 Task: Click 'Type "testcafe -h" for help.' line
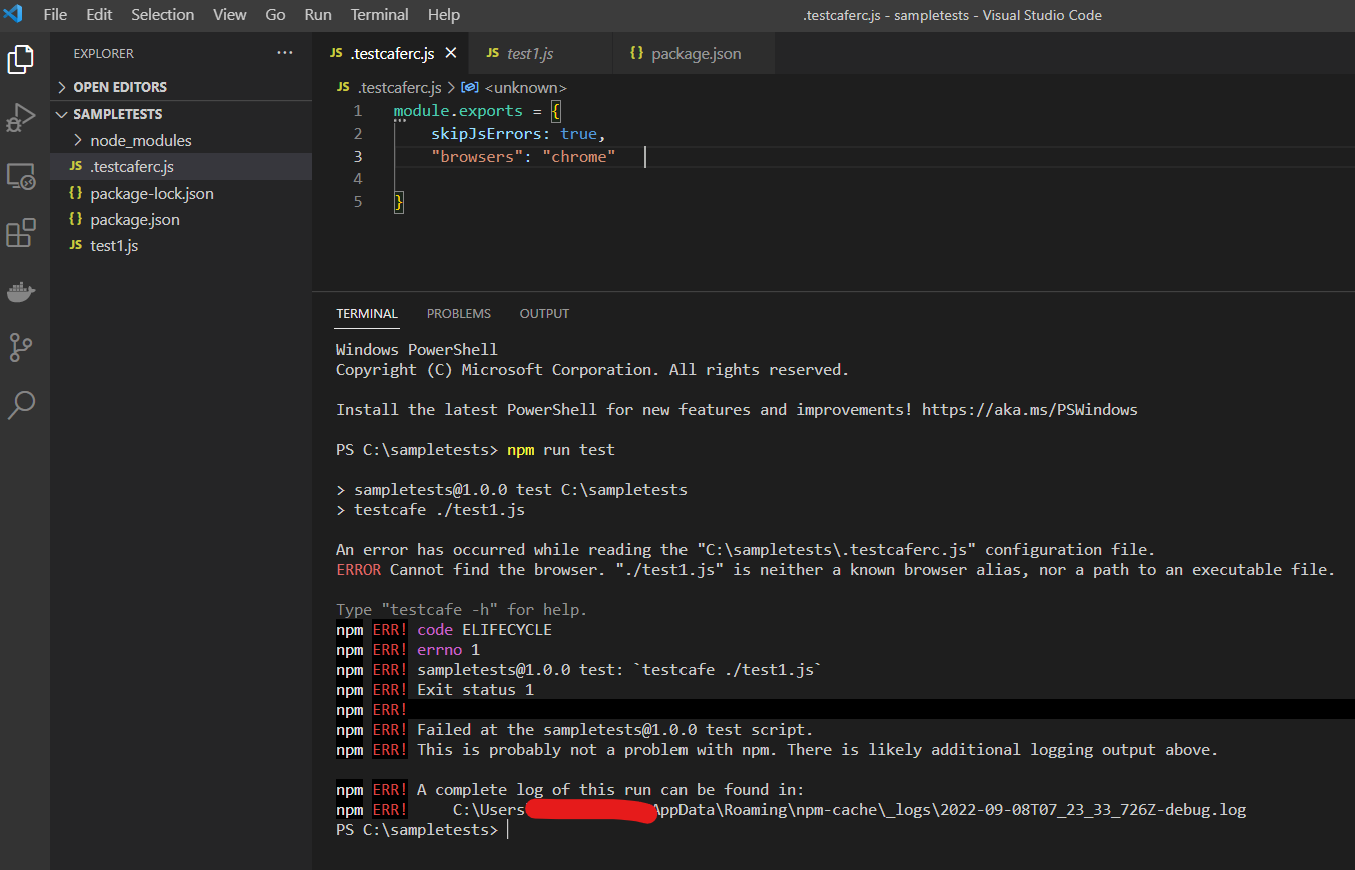click(x=461, y=610)
